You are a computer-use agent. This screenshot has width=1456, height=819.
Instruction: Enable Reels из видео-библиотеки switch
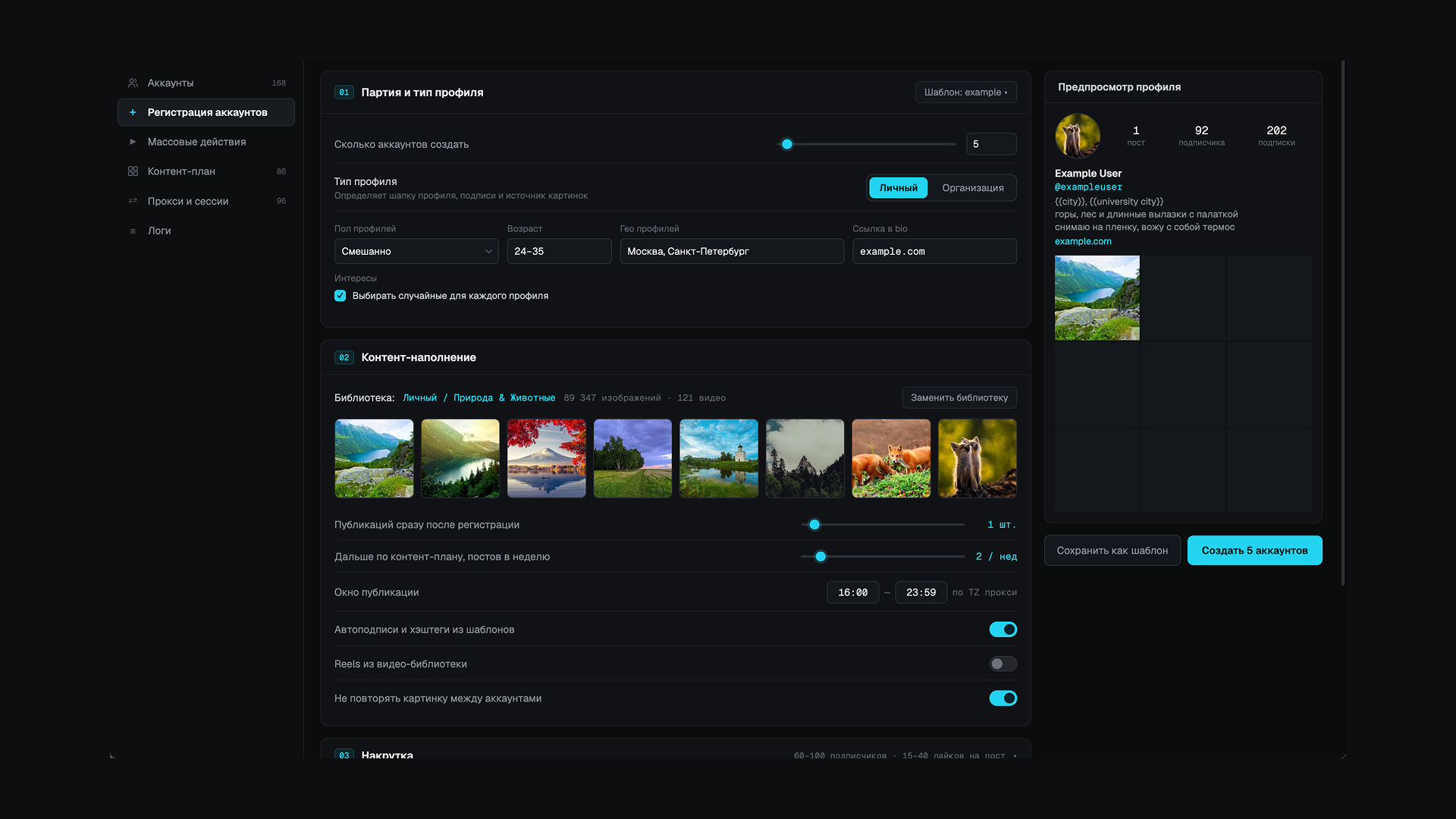click(x=1003, y=664)
